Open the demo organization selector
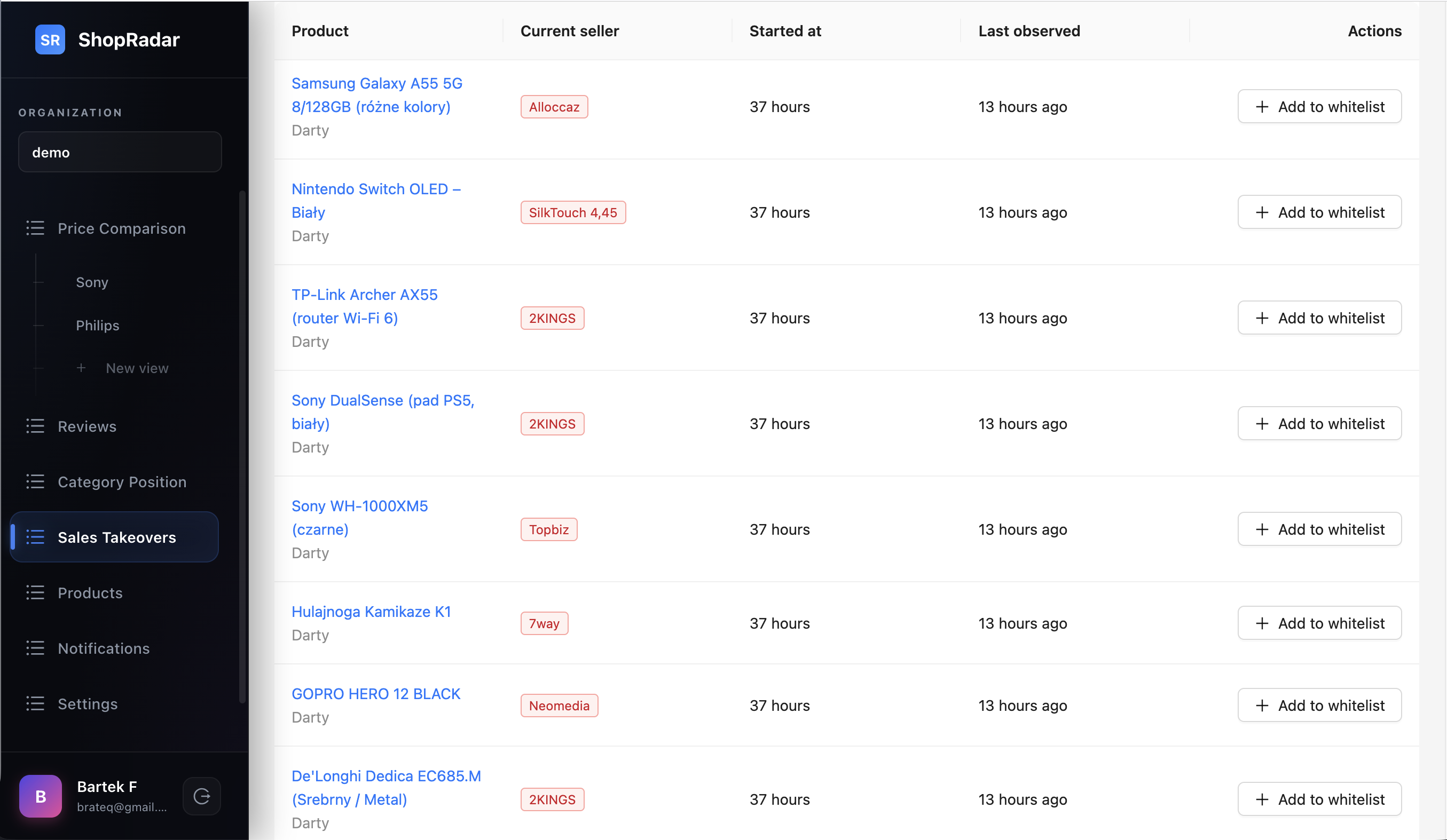 [x=120, y=152]
